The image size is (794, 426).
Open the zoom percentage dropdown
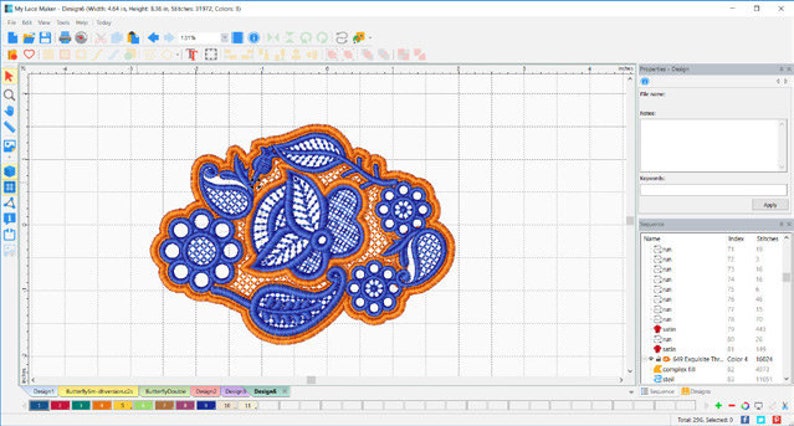coord(224,38)
